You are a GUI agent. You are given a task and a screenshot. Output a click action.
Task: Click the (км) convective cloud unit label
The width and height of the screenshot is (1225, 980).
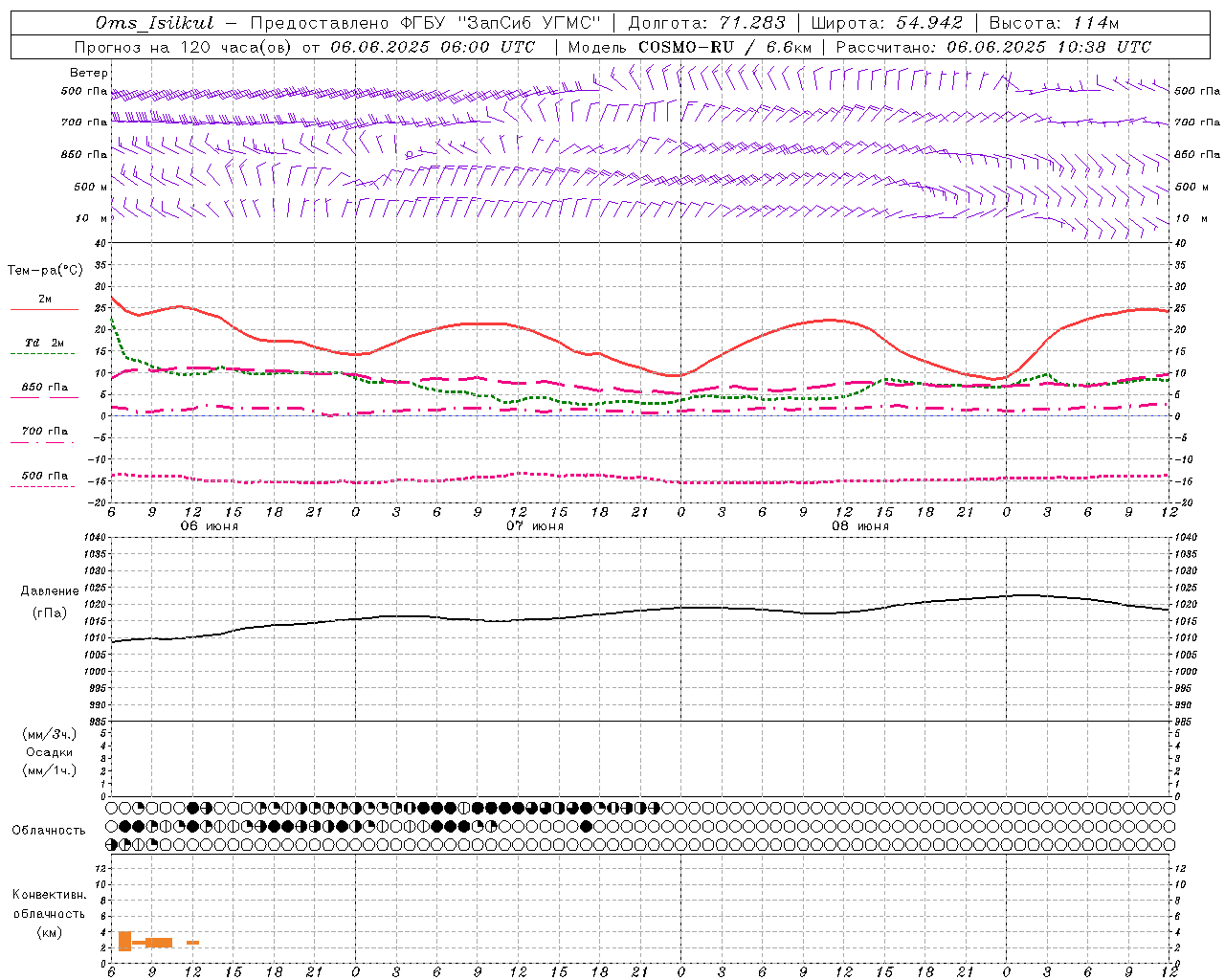point(49,933)
